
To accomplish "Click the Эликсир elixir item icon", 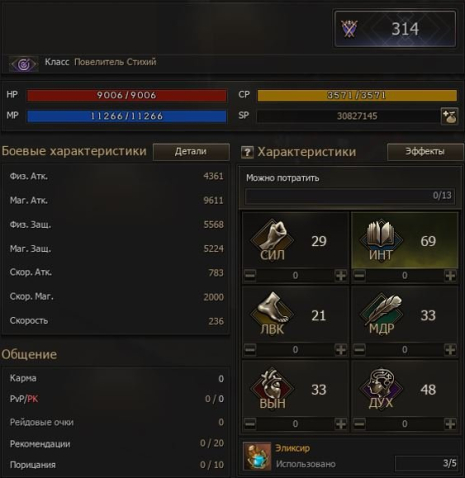I will point(257,456).
